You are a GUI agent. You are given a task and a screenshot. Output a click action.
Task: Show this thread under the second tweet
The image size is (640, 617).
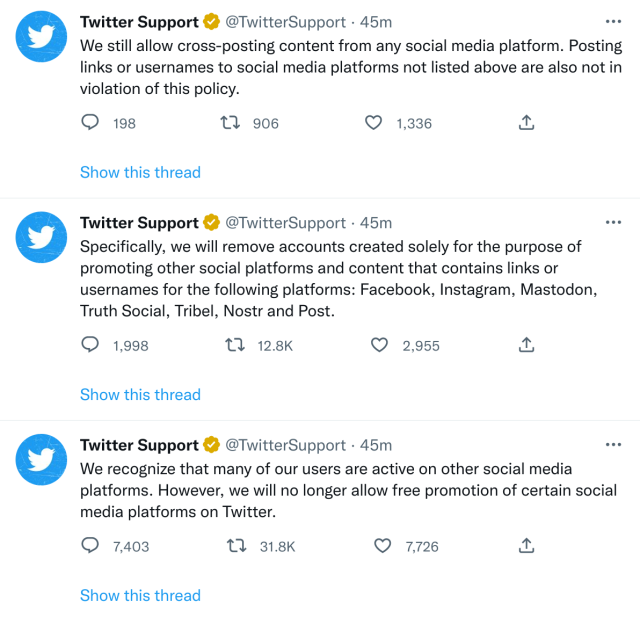(140, 394)
